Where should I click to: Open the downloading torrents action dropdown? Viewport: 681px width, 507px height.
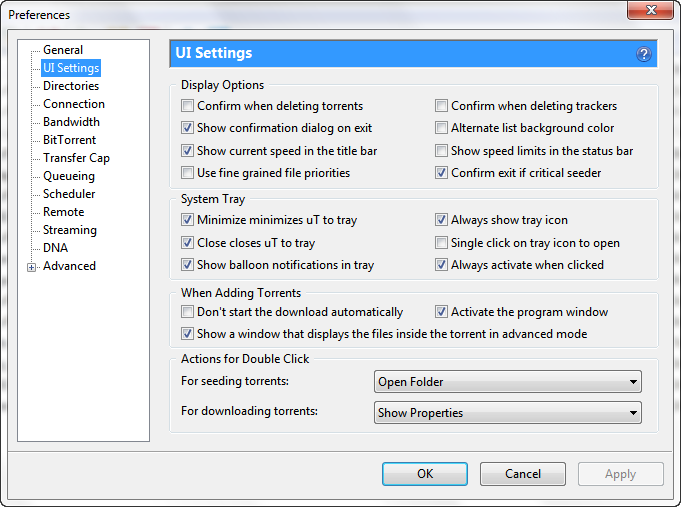click(x=507, y=412)
